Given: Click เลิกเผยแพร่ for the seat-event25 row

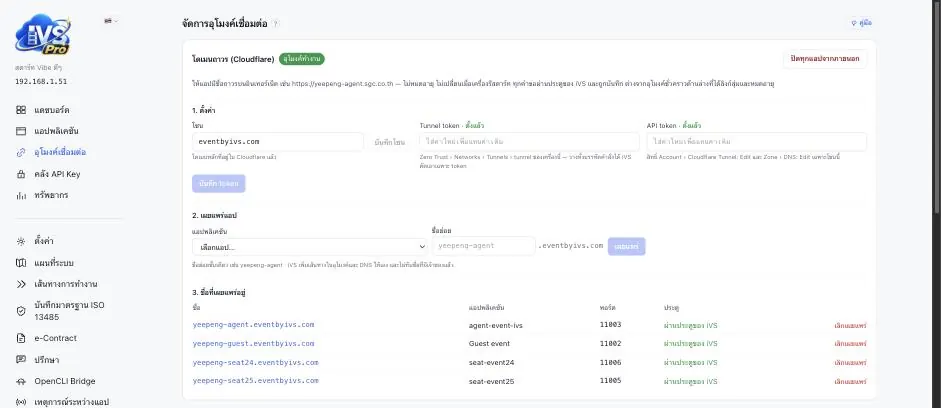Looking at the screenshot, I should pos(850,382).
